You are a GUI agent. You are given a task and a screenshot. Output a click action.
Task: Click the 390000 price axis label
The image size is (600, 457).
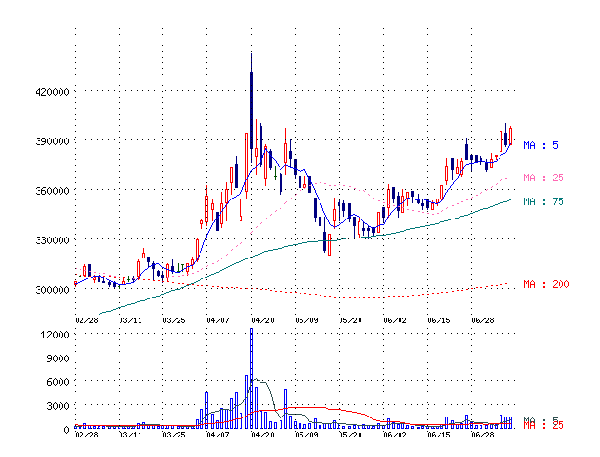point(52,141)
